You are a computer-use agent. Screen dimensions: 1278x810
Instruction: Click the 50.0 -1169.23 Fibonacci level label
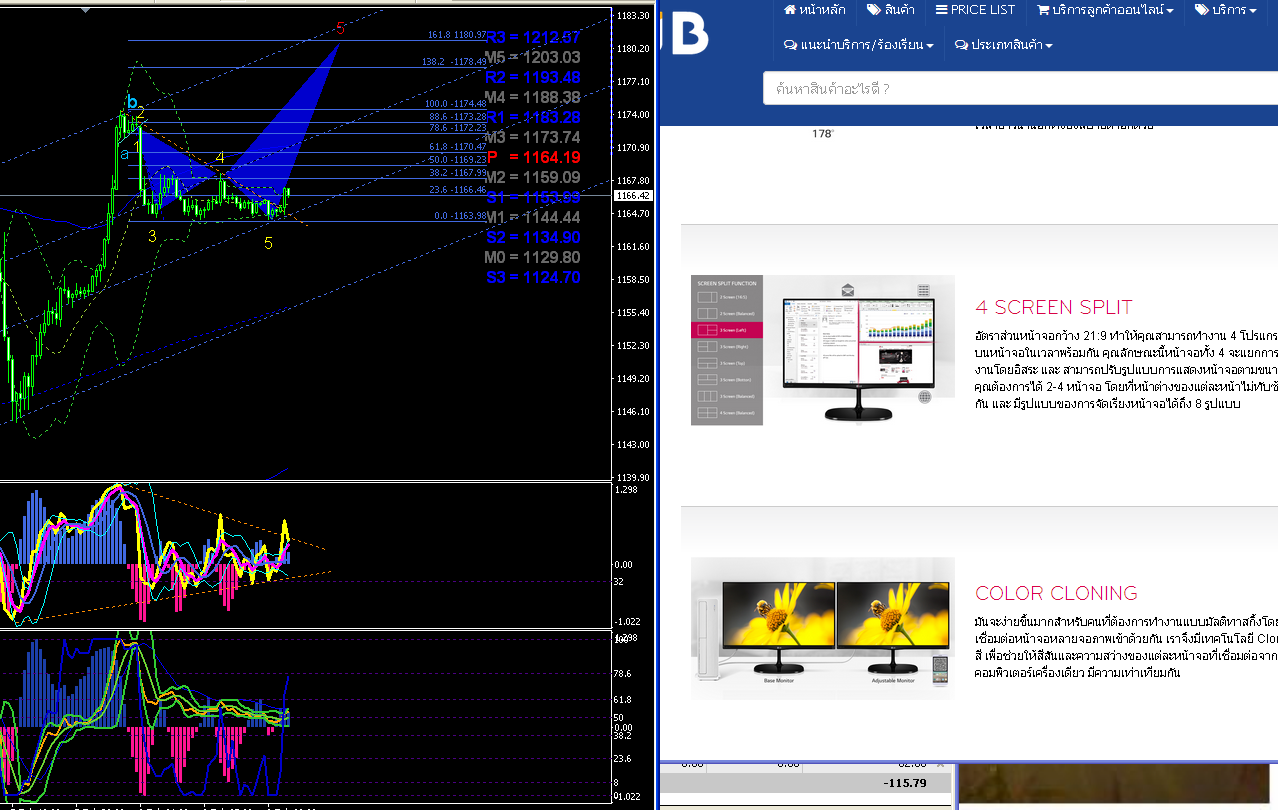tap(457, 160)
